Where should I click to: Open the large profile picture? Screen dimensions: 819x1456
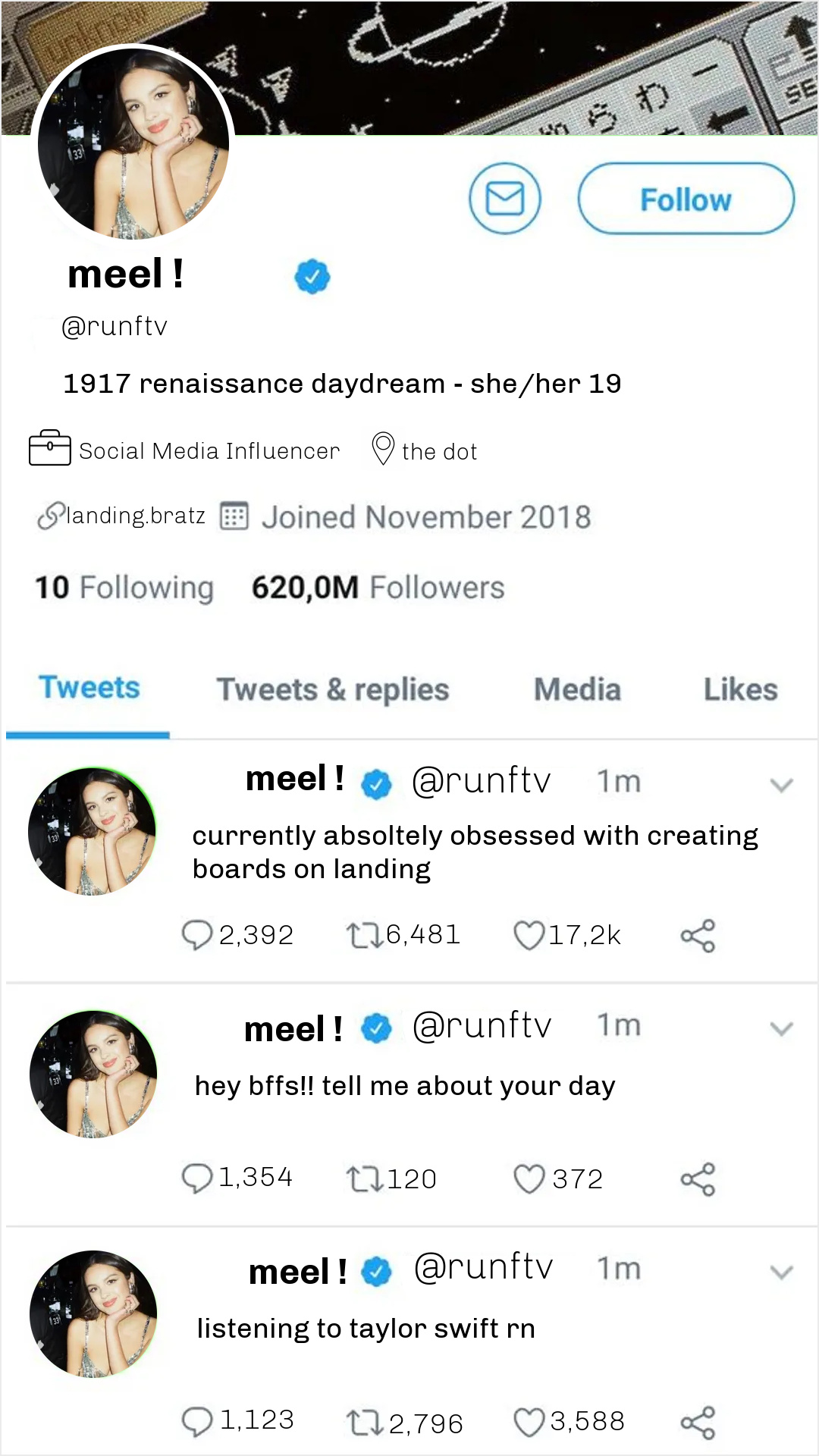click(133, 143)
